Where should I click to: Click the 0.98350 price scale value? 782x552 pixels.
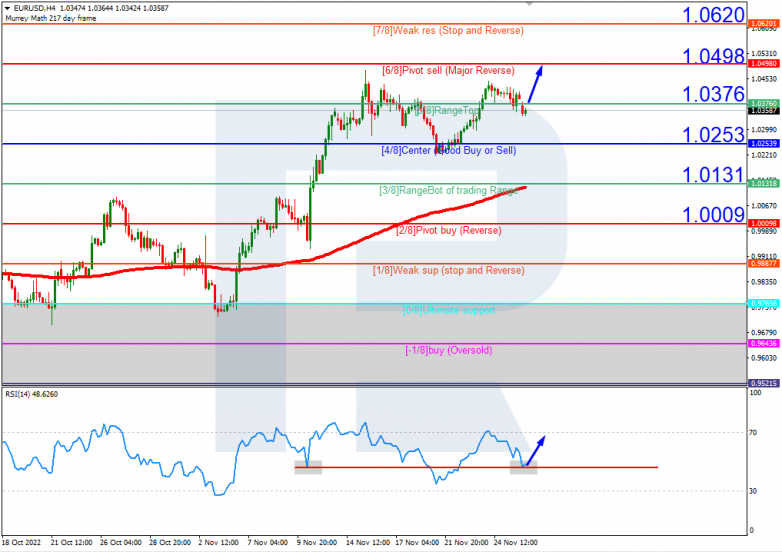[x=764, y=282]
